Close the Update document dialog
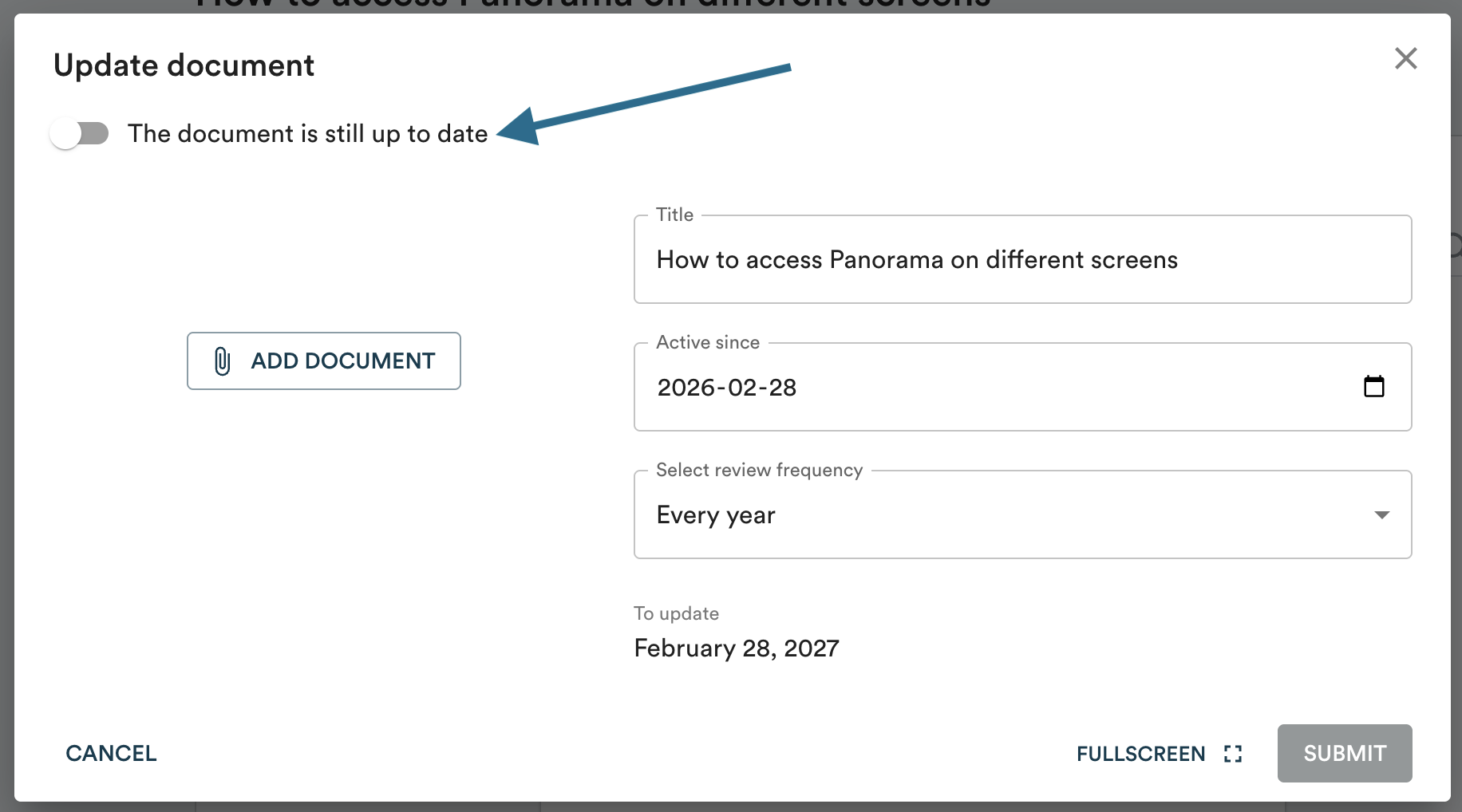 click(x=1405, y=58)
